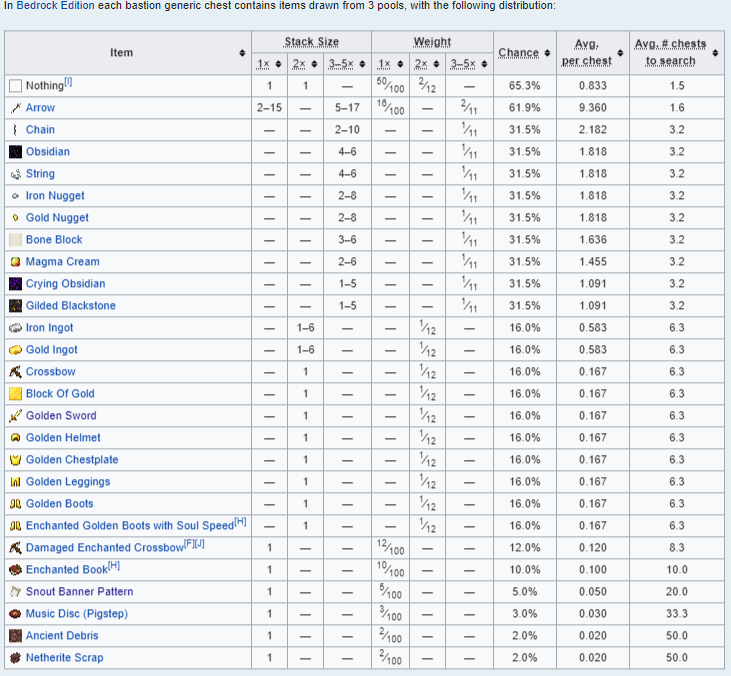Screen dimensions: 731x676
Task: Click the Iron Ingot icon
Action: pos(15,328)
